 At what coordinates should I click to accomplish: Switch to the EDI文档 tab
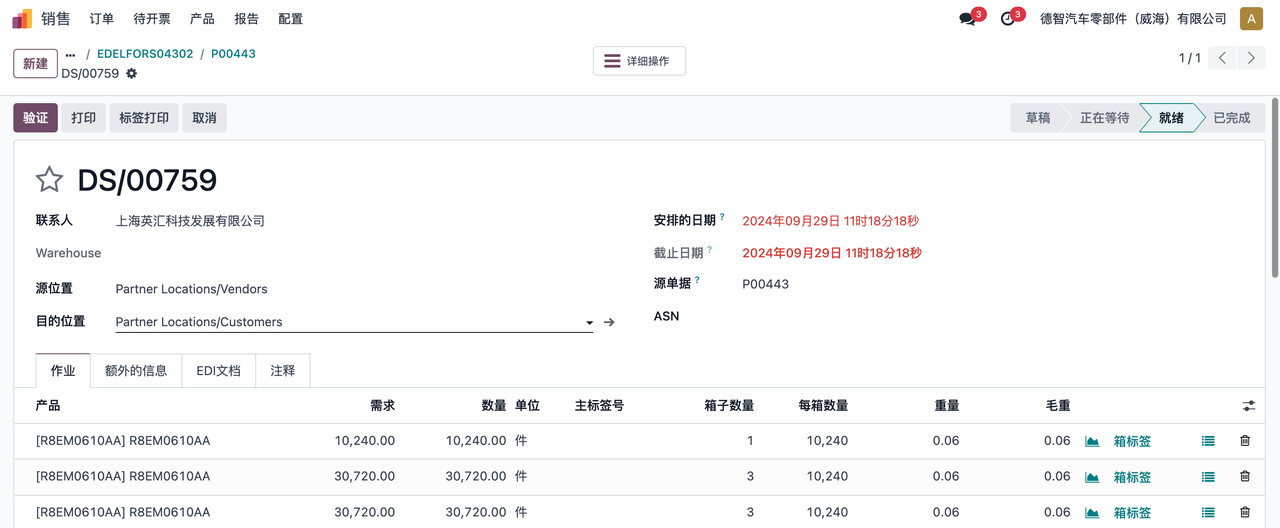click(x=218, y=371)
